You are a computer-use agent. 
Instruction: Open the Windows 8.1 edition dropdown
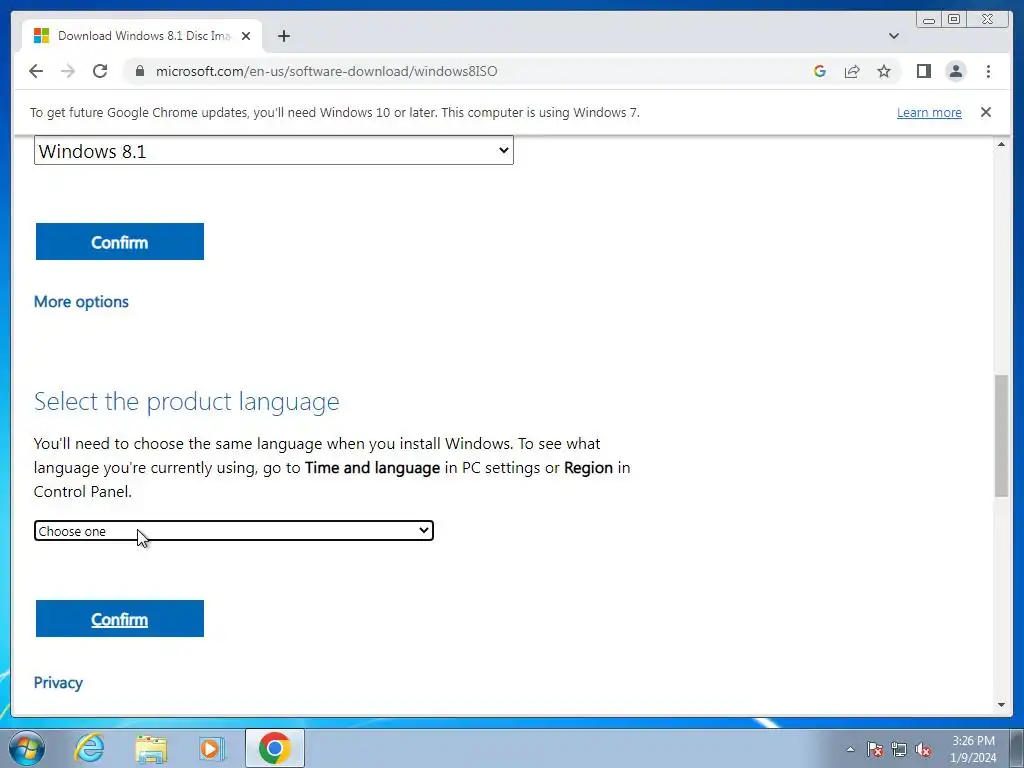[x=274, y=150]
